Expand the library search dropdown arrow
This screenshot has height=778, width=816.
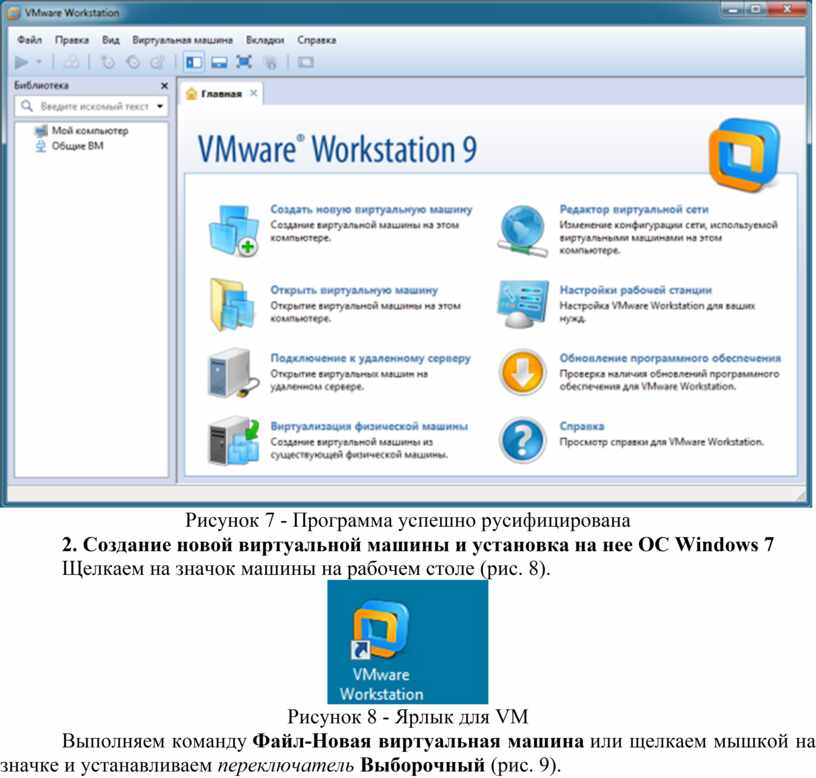click(x=160, y=107)
